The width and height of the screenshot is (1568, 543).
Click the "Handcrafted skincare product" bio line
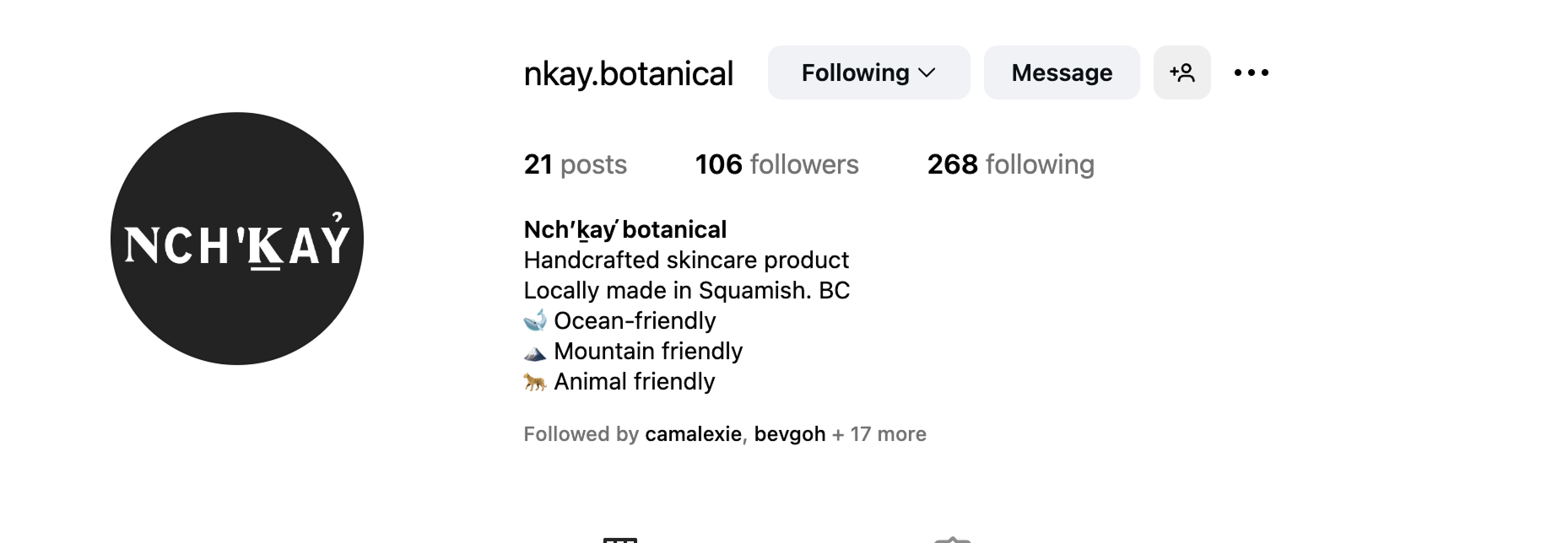tap(686, 260)
